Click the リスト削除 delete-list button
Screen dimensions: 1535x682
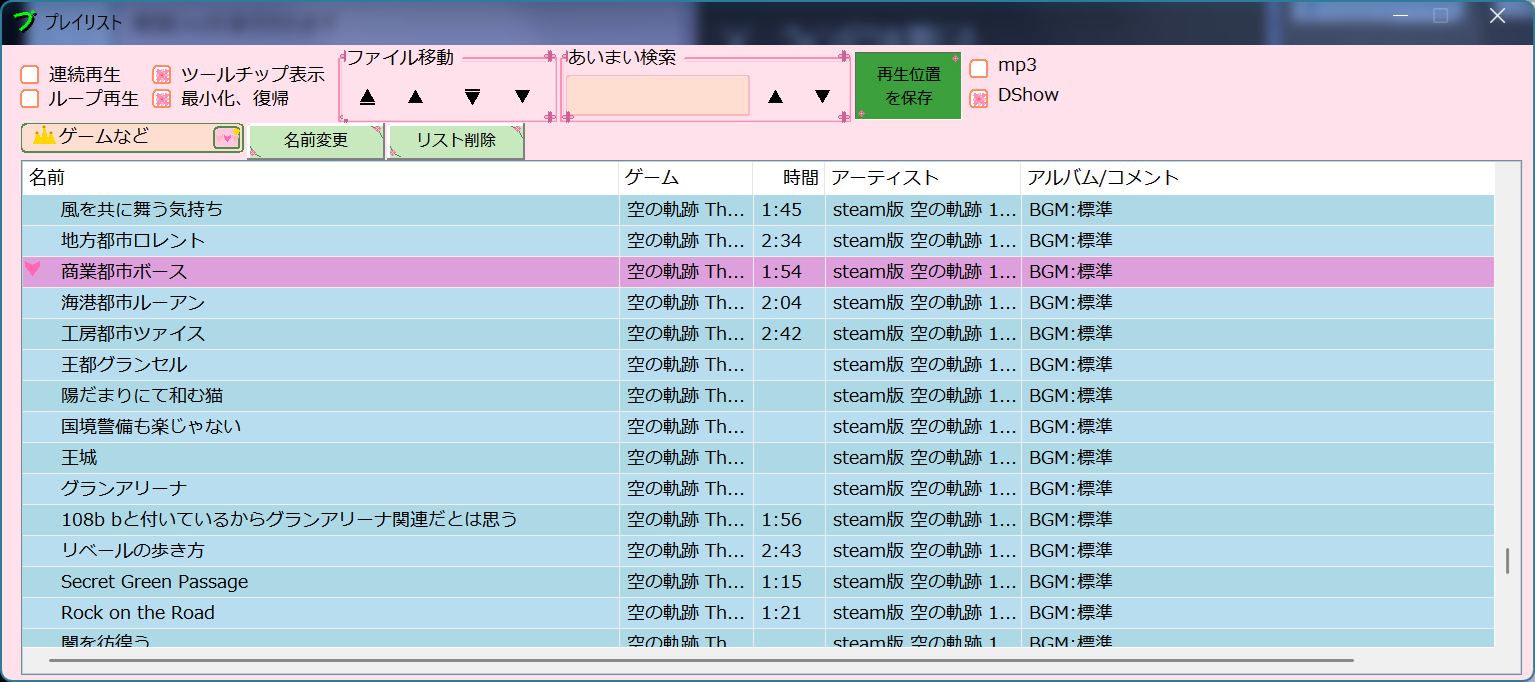click(455, 140)
